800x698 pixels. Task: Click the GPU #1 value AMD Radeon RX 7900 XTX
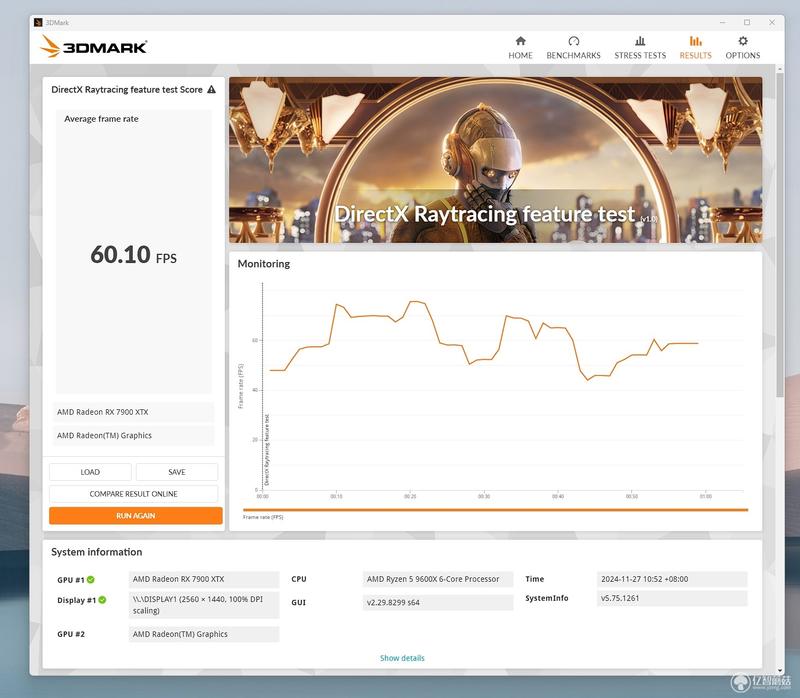[x=204, y=579]
